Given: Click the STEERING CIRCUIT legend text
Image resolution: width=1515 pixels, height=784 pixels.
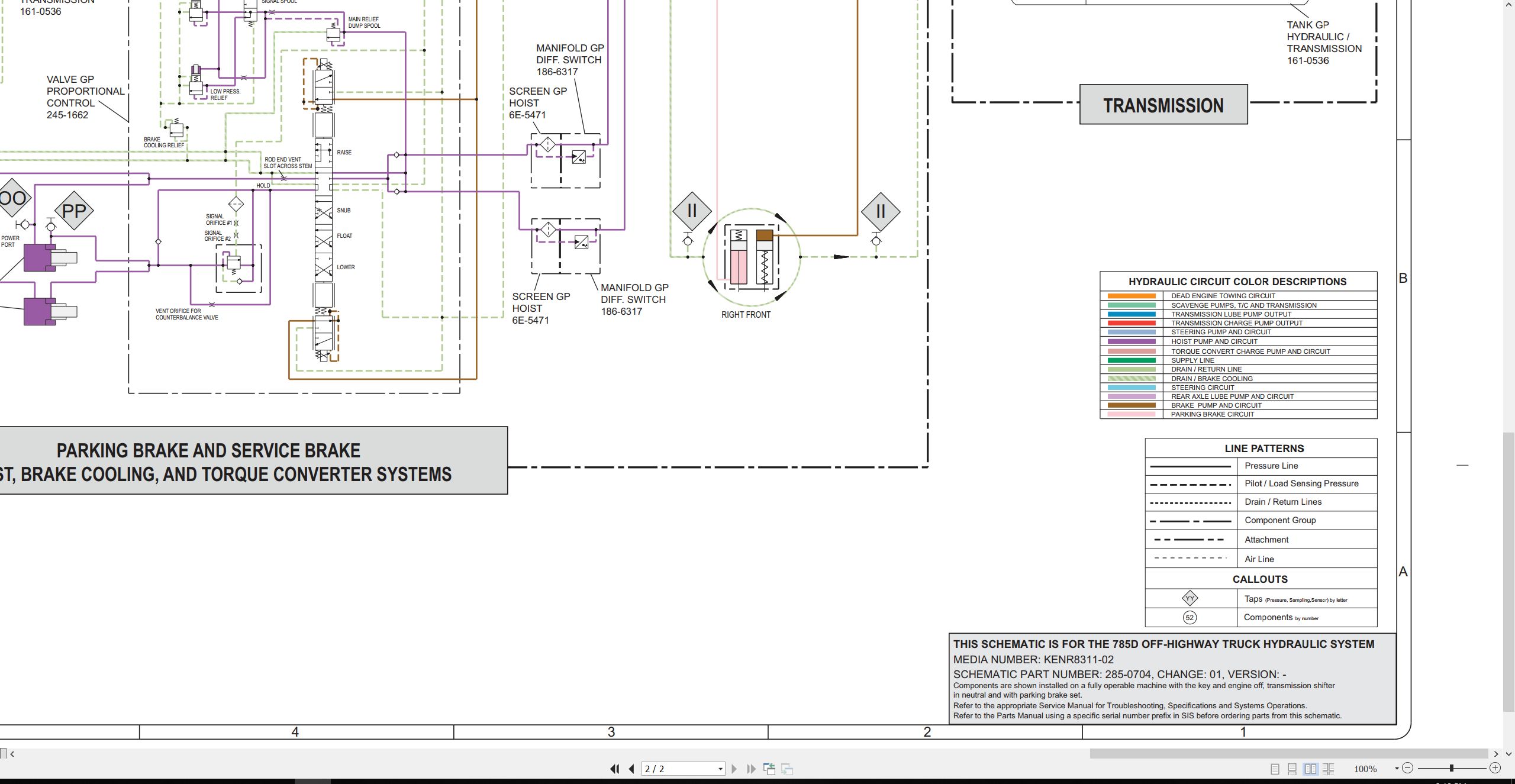Looking at the screenshot, I should (1203, 388).
